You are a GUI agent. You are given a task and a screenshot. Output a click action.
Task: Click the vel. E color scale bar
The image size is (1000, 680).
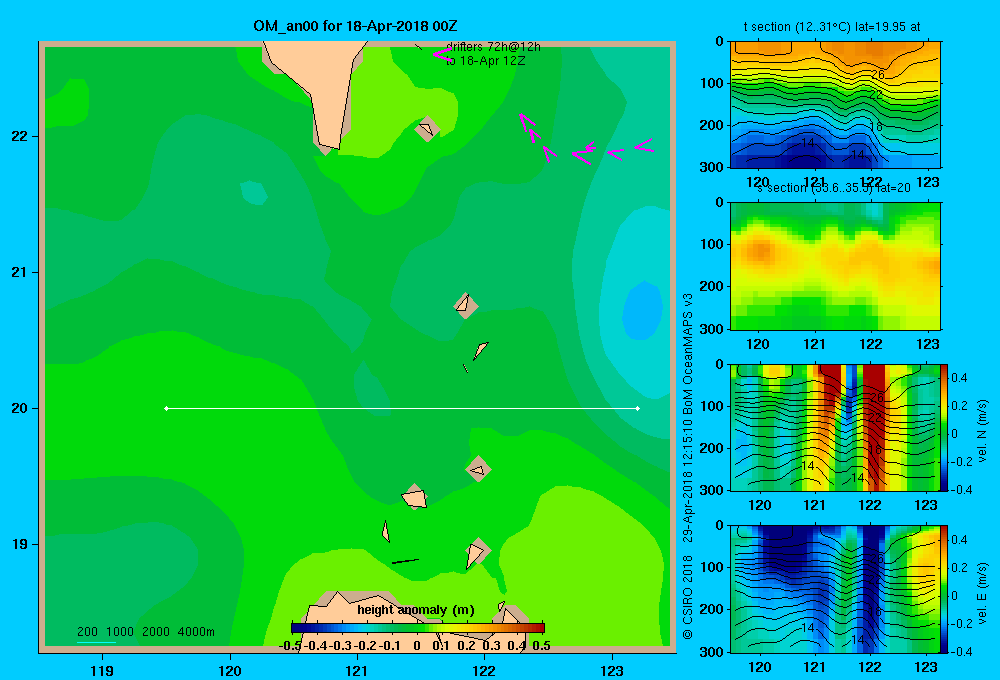pyautogui.click(x=944, y=589)
